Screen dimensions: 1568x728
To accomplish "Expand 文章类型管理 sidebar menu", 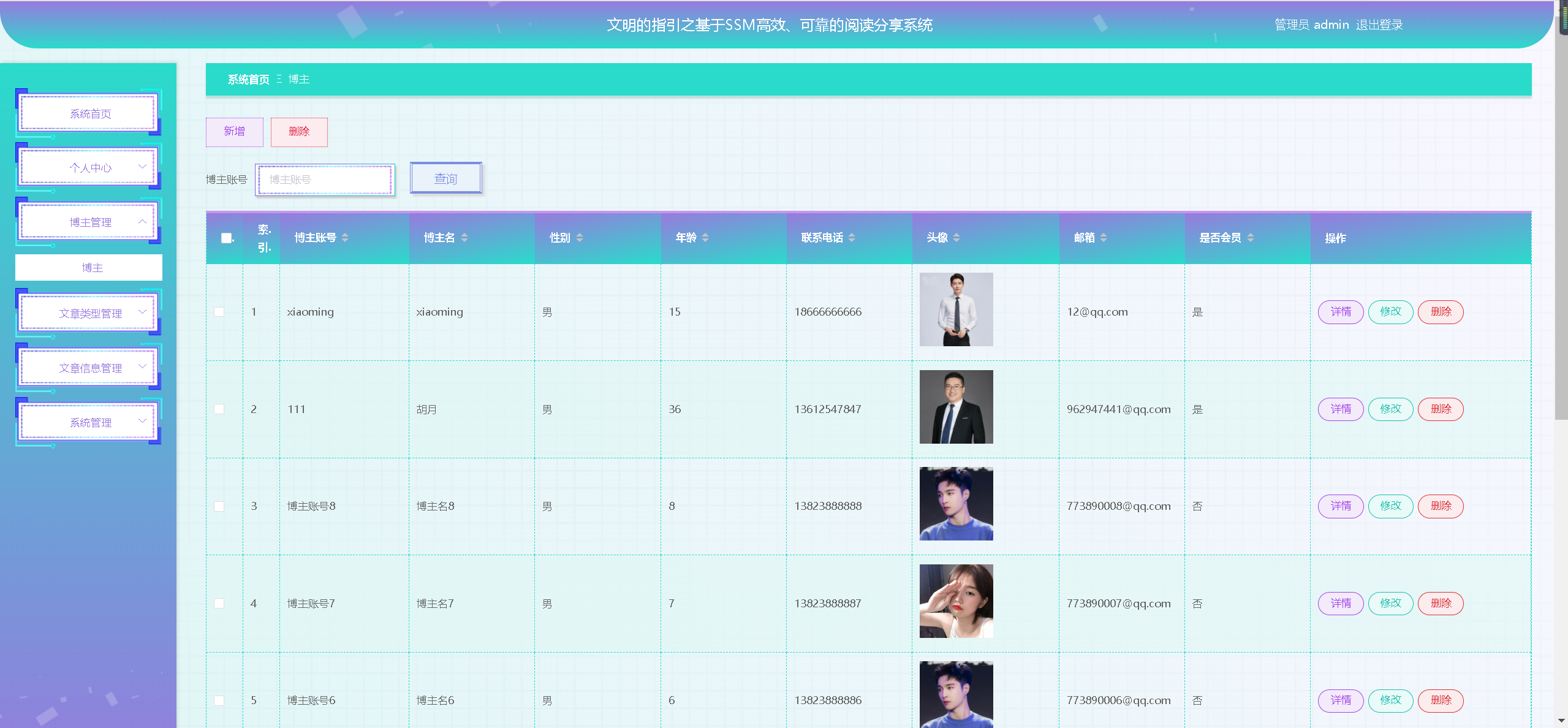I will pos(91,313).
